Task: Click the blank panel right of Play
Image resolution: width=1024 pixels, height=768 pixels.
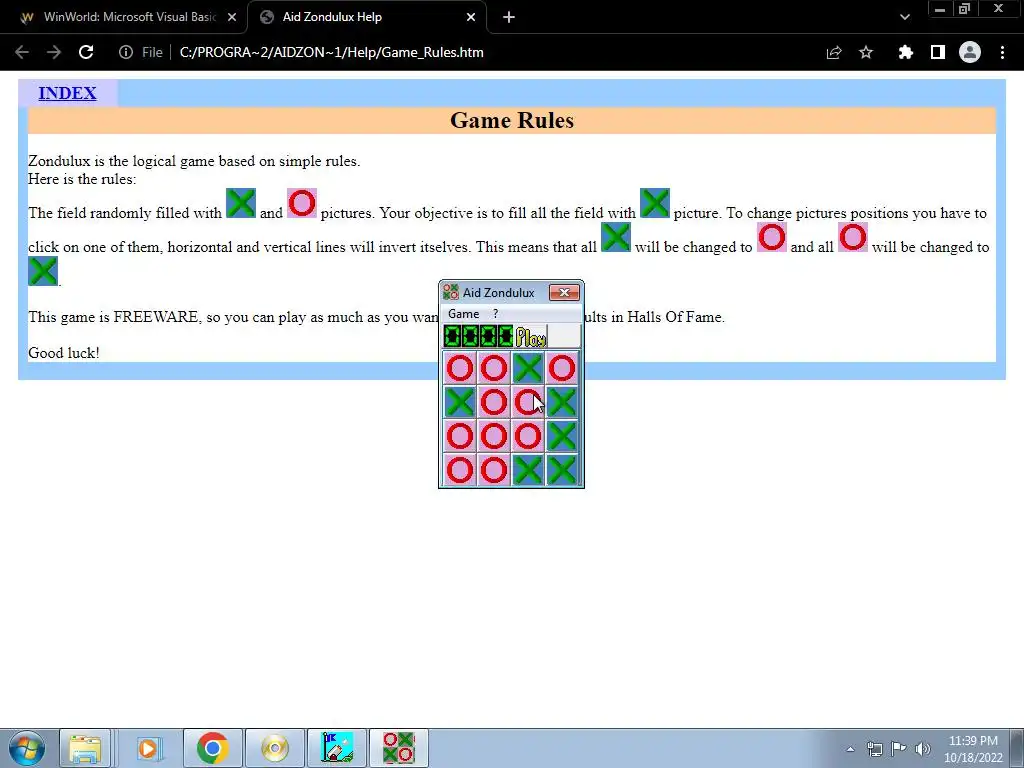Action: tap(564, 337)
